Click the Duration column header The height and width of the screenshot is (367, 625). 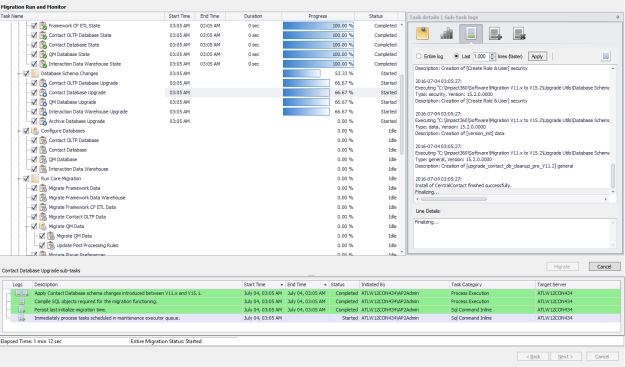click(253, 16)
